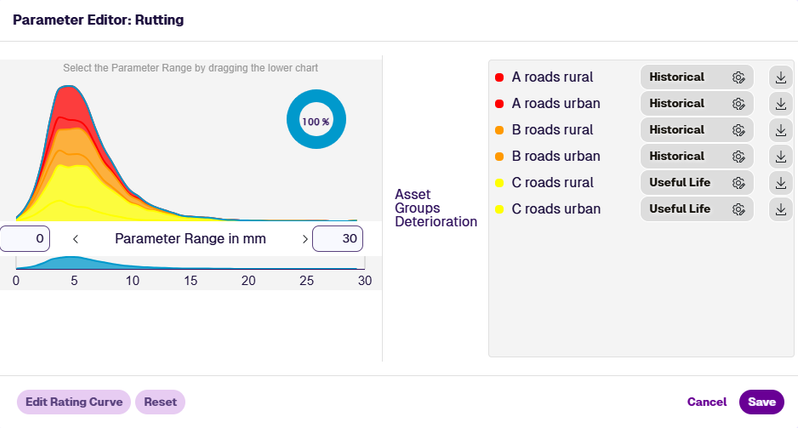Click the left chevron beside Parameter Range

pos(75,239)
